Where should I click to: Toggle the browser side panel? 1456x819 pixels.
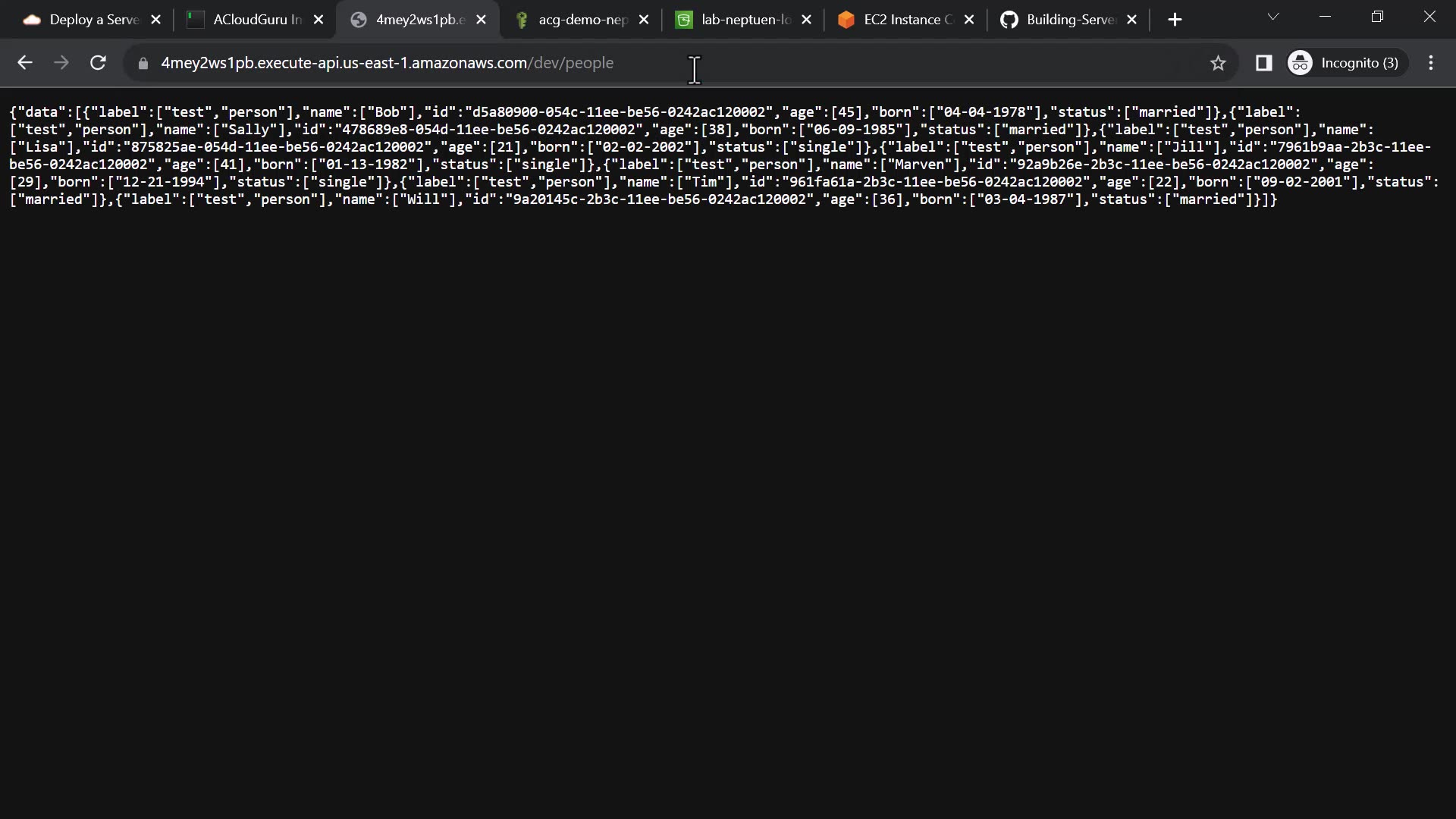pyautogui.click(x=1263, y=63)
